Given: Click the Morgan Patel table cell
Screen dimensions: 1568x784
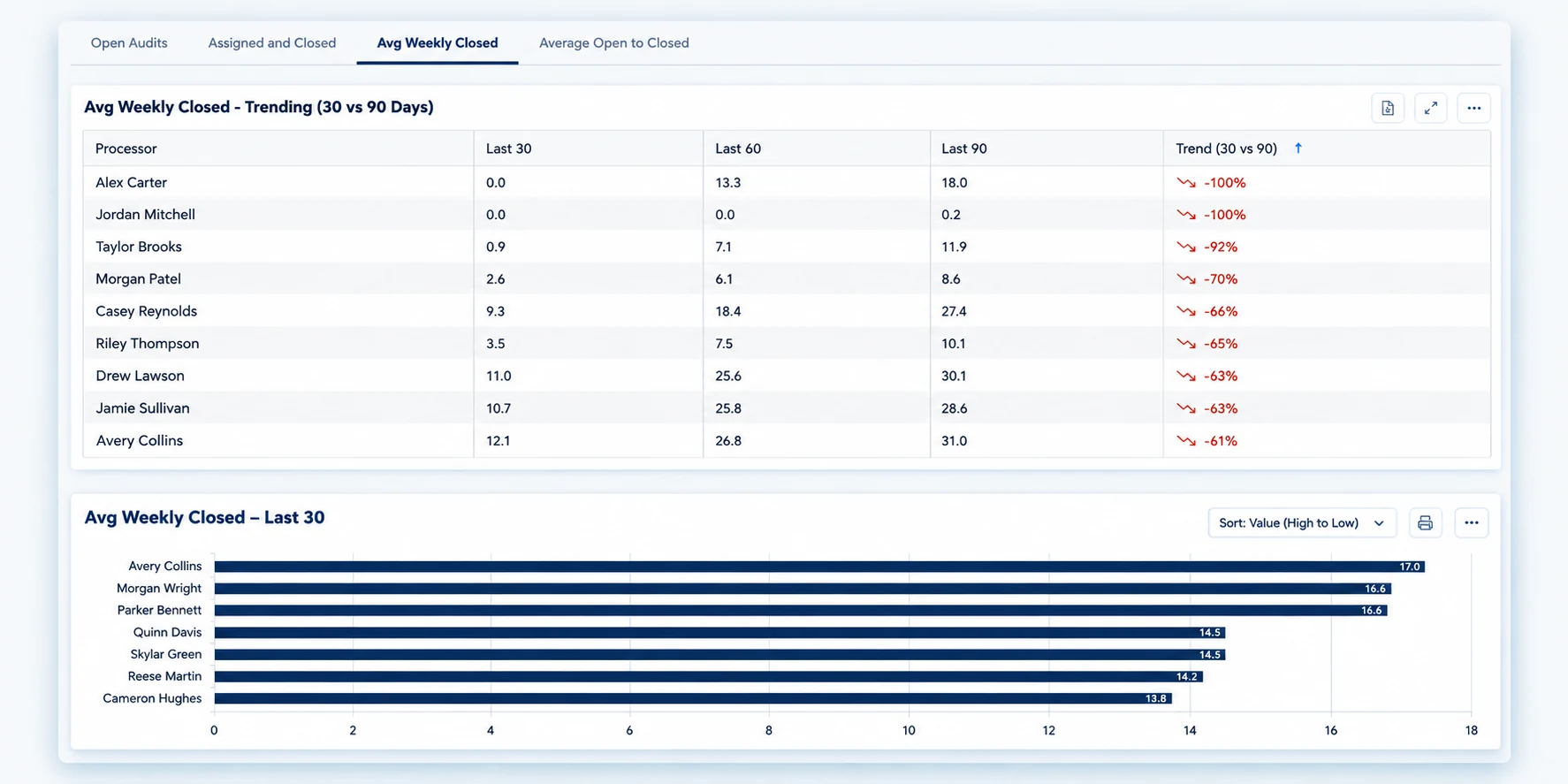Looking at the screenshot, I should click(139, 279).
